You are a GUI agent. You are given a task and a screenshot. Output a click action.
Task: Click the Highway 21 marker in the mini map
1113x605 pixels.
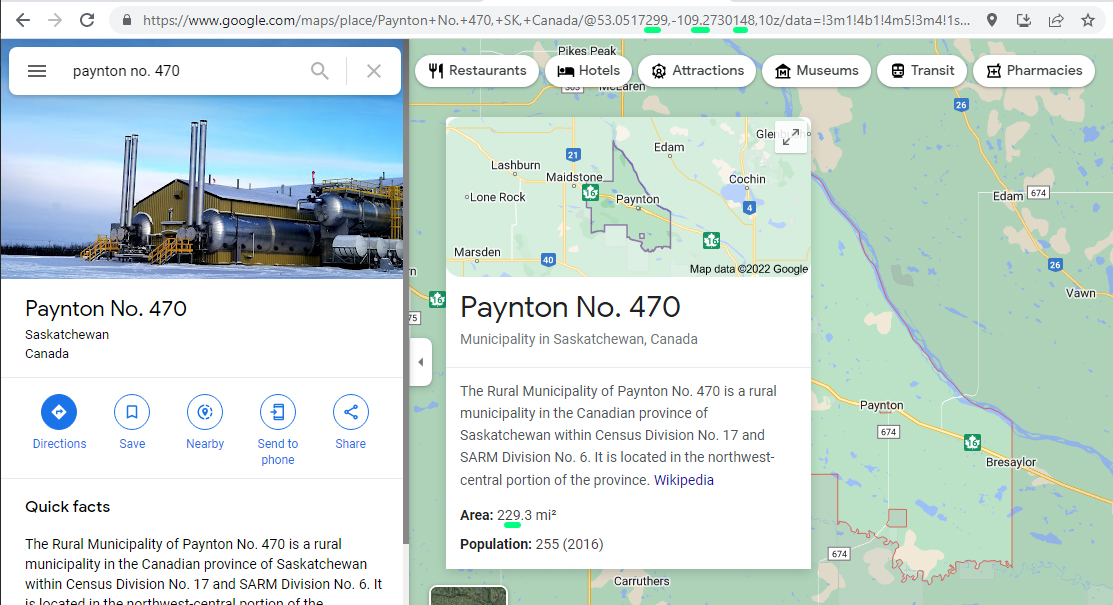573,155
